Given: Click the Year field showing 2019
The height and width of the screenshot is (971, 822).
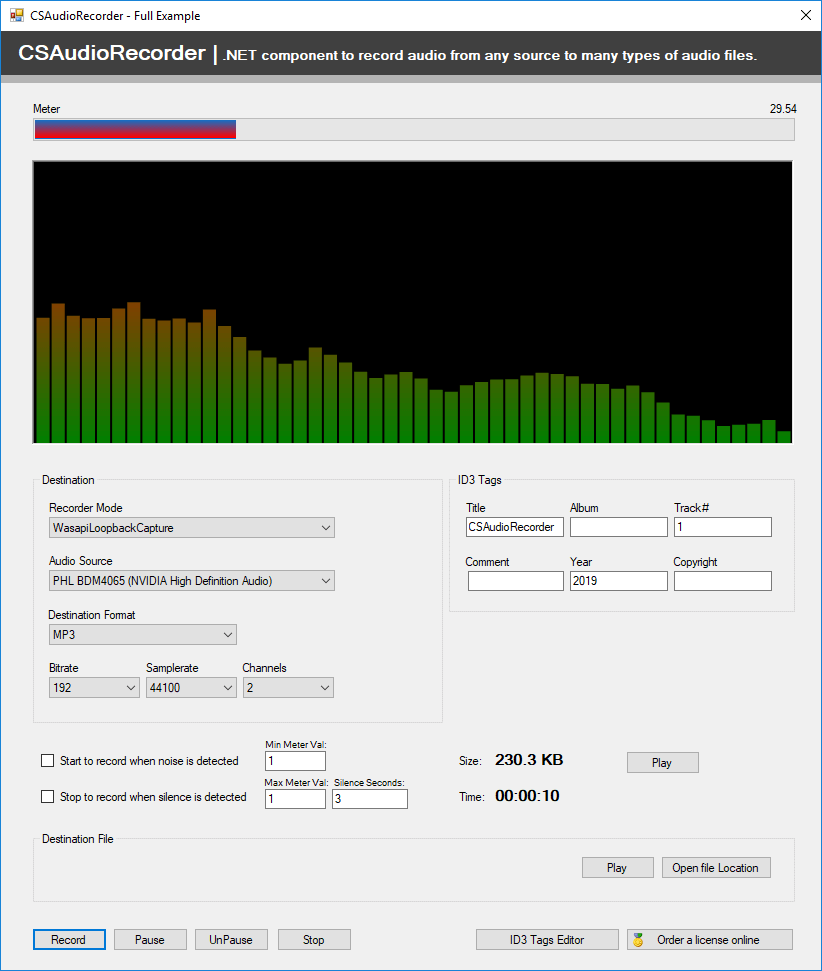Looking at the screenshot, I should pyautogui.click(x=618, y=581).
